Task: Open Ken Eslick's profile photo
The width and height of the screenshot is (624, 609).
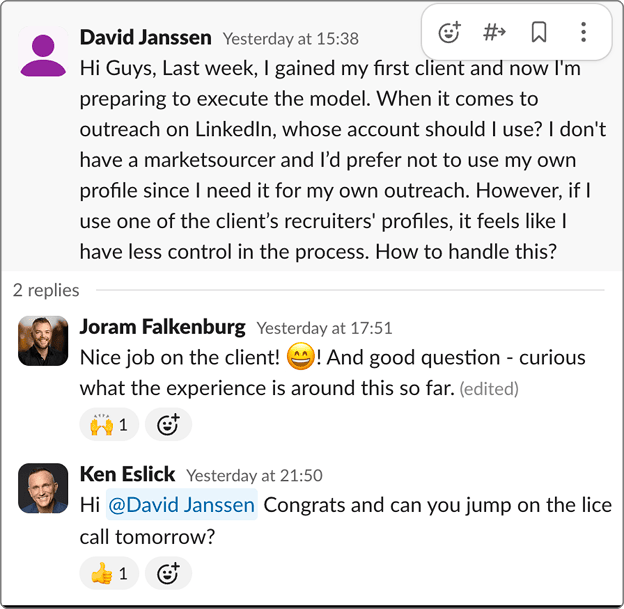Action: pyautogui.click(x=43, y=489)
